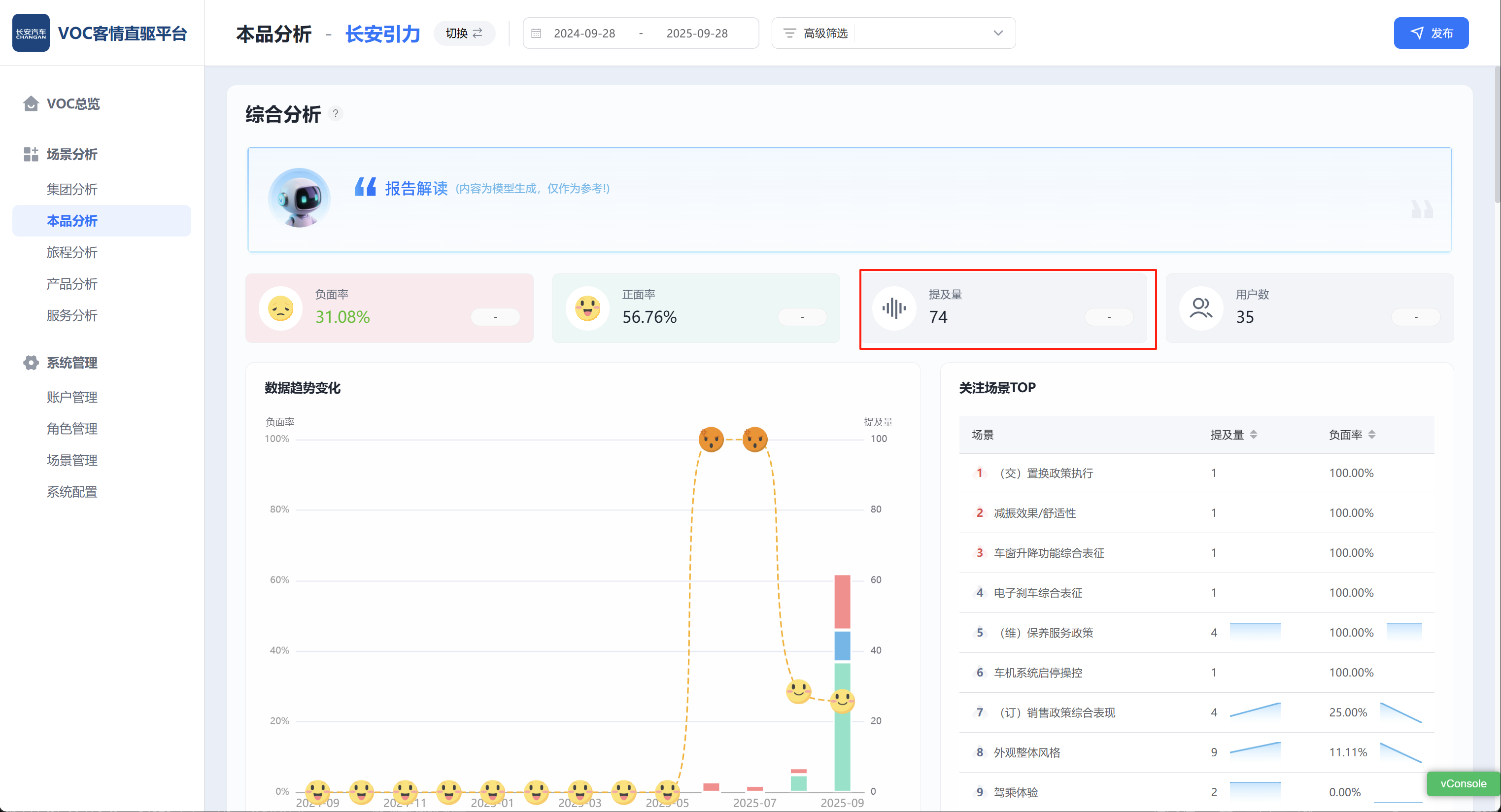Collapse the 场景分析 menu group
This screenshot has width=1501, height=812.
tap(72, 154)
